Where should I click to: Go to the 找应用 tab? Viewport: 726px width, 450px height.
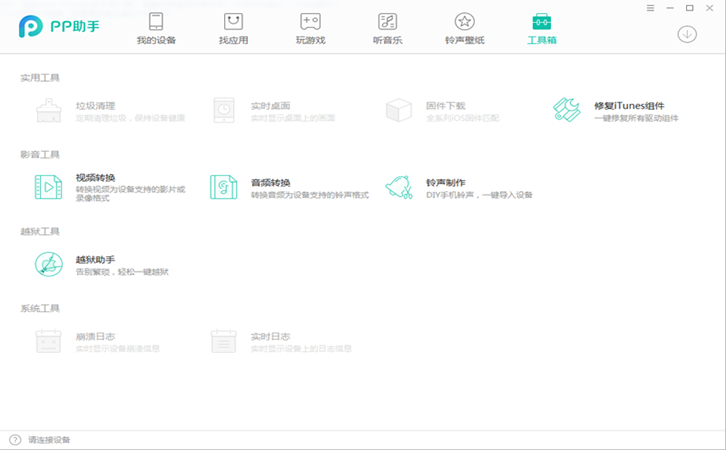(233, 29)
